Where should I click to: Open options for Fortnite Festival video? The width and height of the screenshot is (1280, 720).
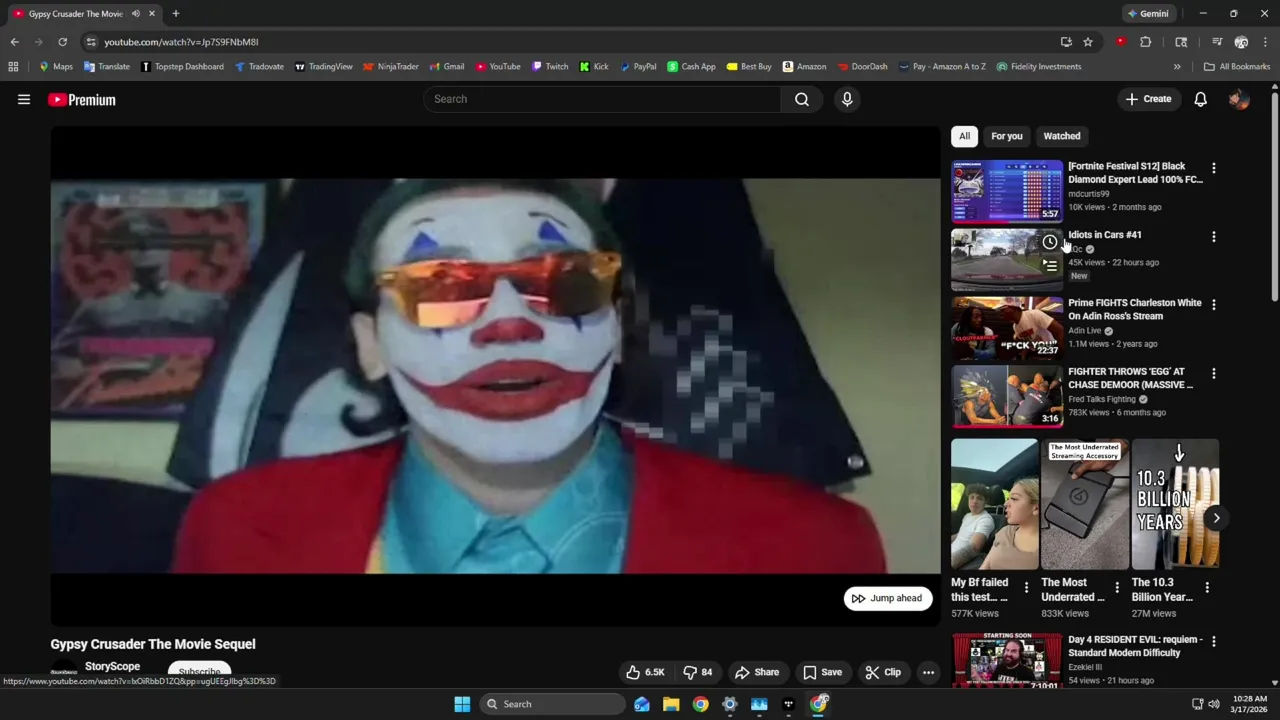coord(1213,168)
